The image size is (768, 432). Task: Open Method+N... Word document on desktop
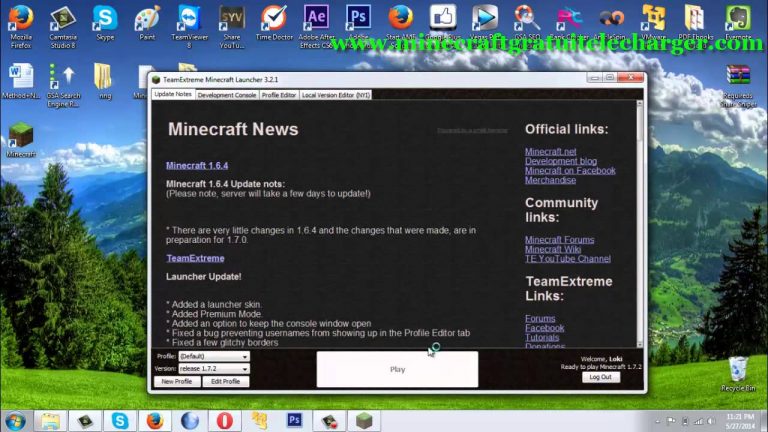pos(21,81)
